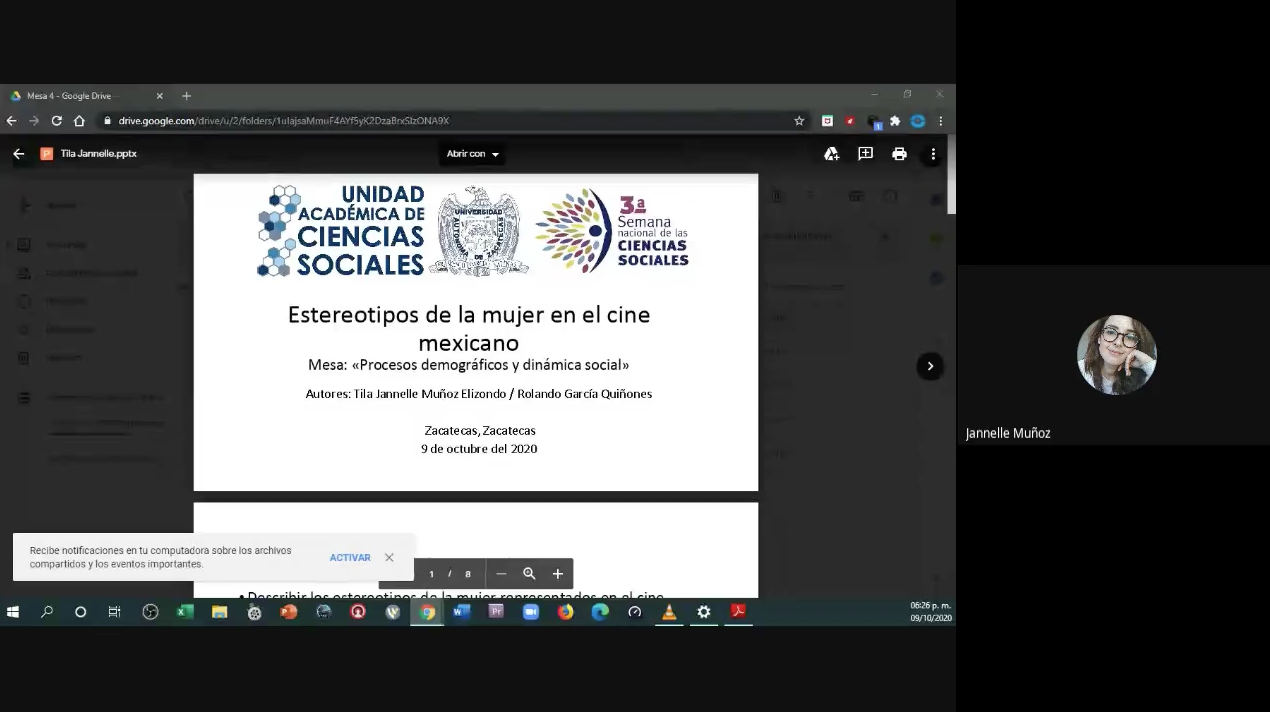Click browser back arrow
The image size is (1270, 712).
pos(12,121)
